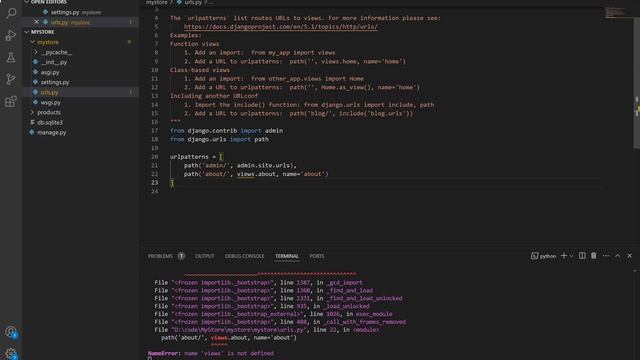
Task: Switch to the PORTS tab
Action: [317, 256]
